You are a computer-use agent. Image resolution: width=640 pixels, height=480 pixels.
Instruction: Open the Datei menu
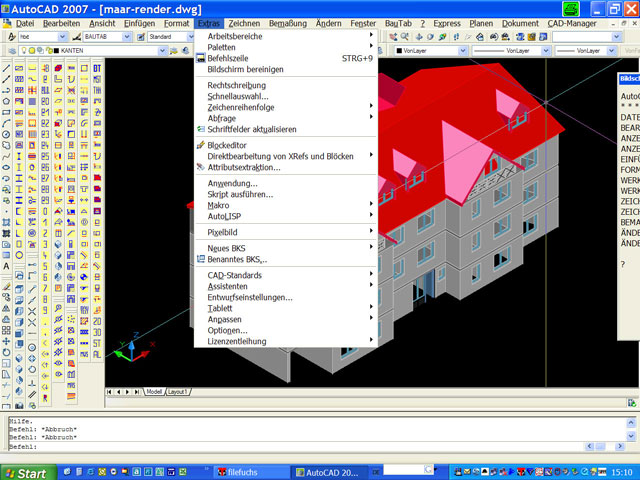[25, 24]
